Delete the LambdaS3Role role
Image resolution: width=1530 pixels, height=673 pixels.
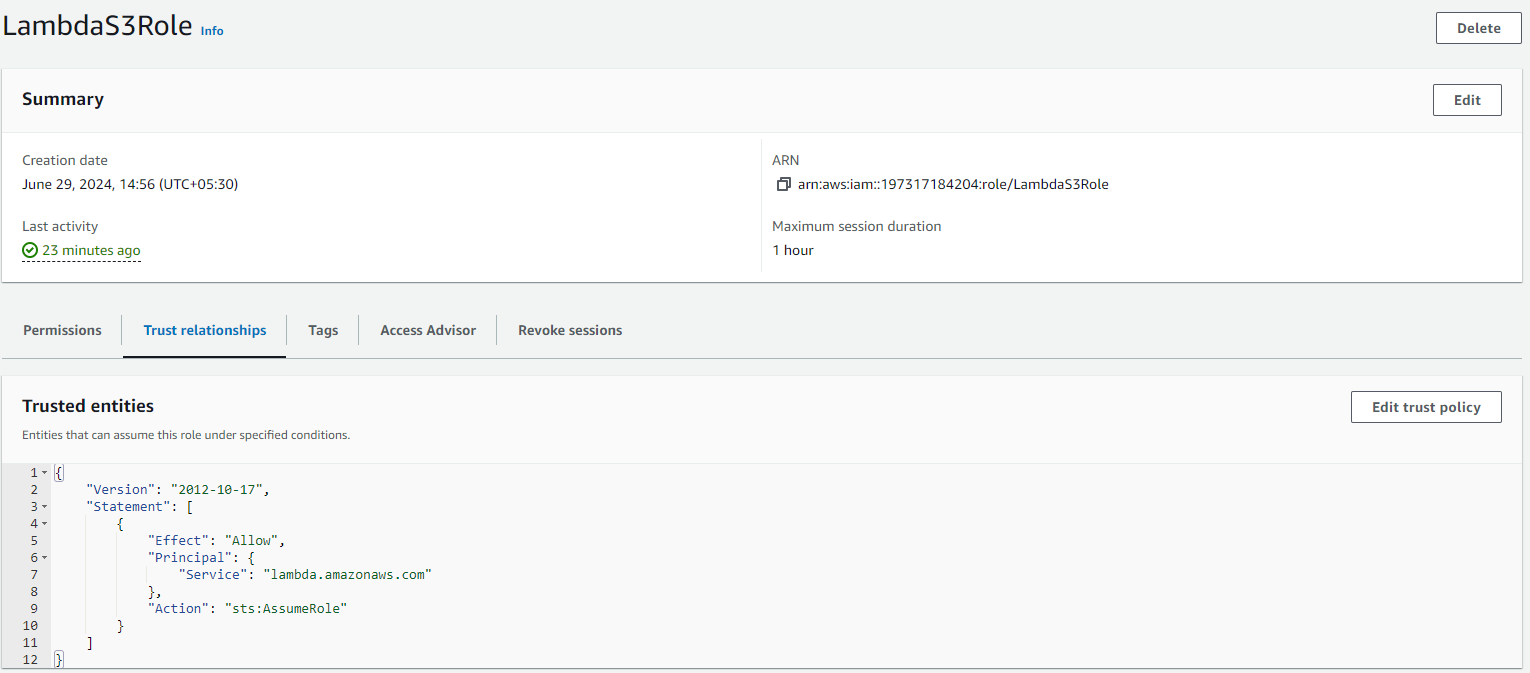pyautogui.click(x=1478, y=27)
